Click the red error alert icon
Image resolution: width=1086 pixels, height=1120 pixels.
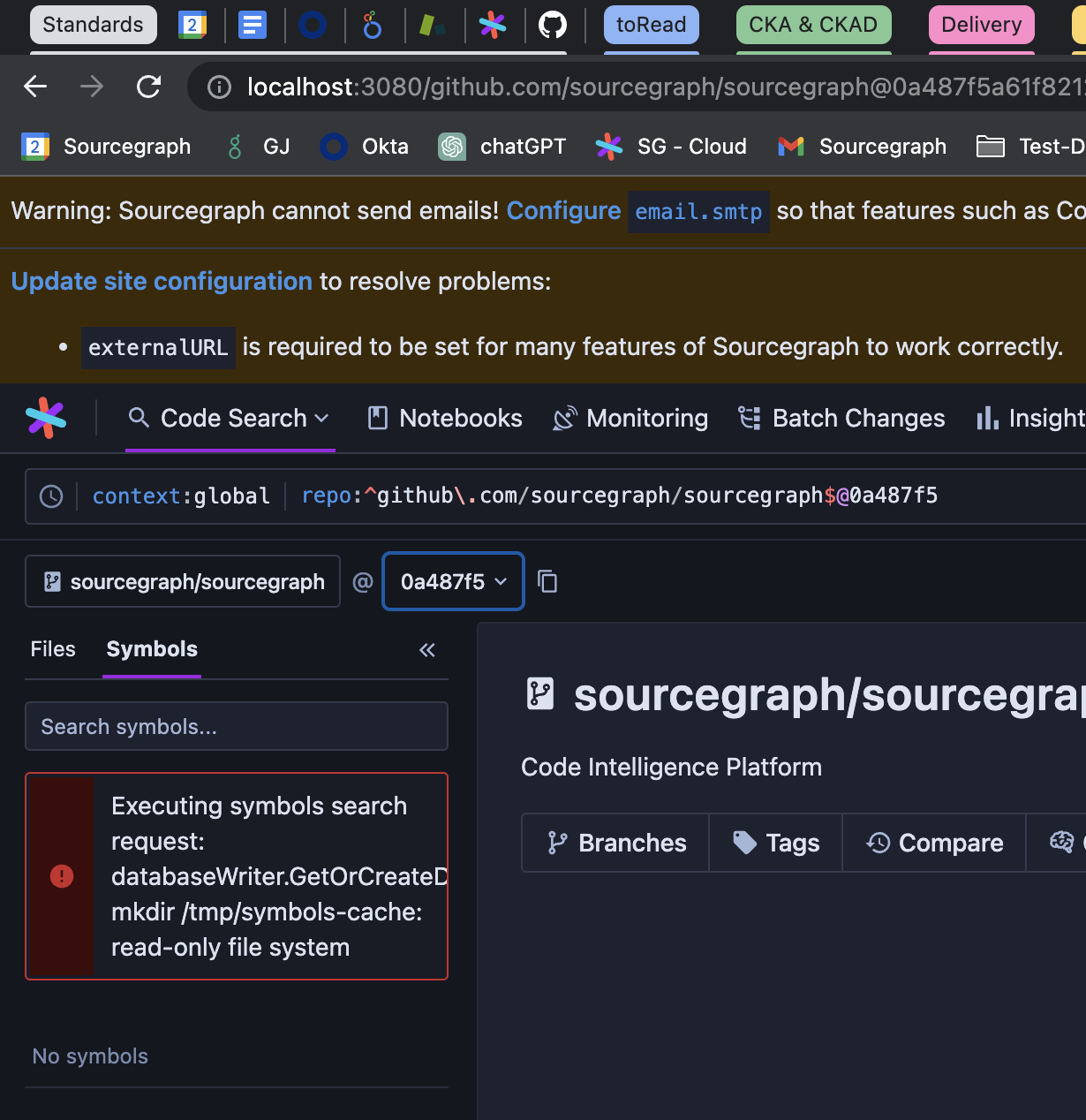(62, 876)
